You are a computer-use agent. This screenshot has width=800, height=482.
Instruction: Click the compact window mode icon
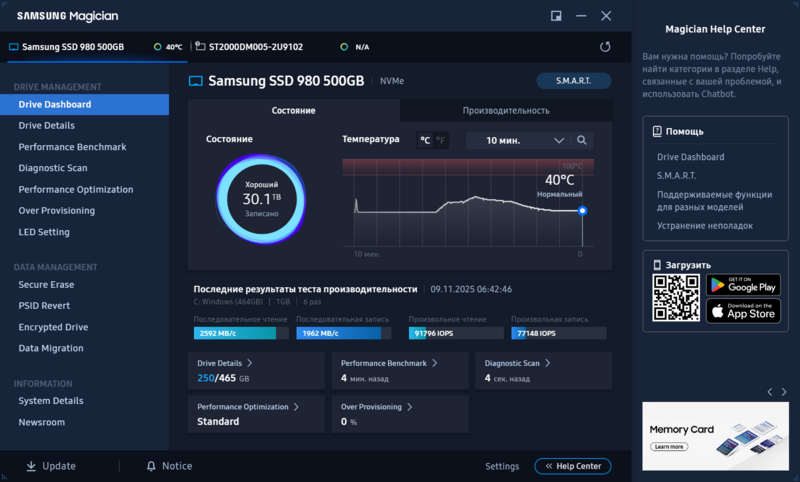coord(556,16)
